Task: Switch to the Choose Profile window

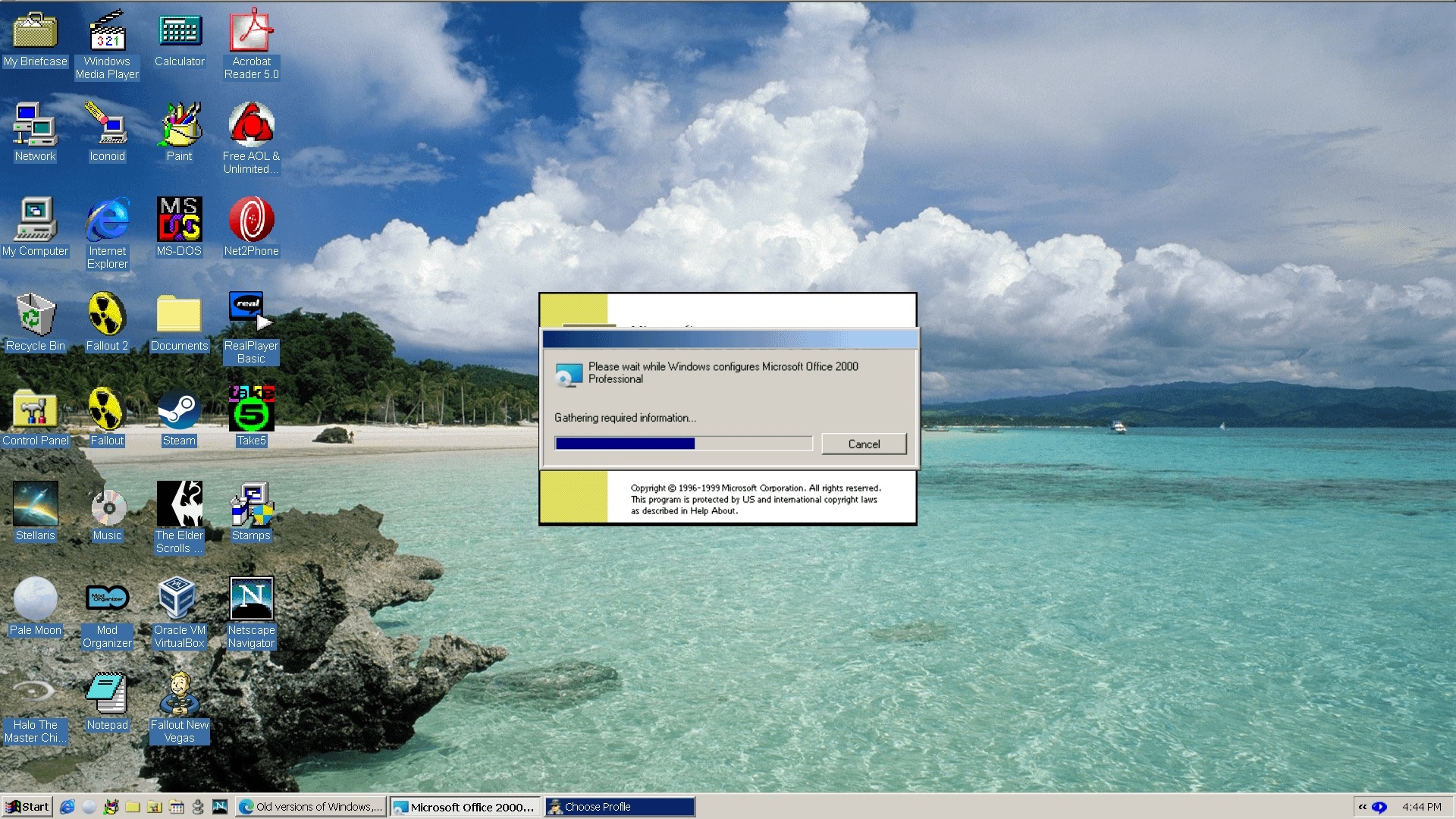Action: click(619, 806)
